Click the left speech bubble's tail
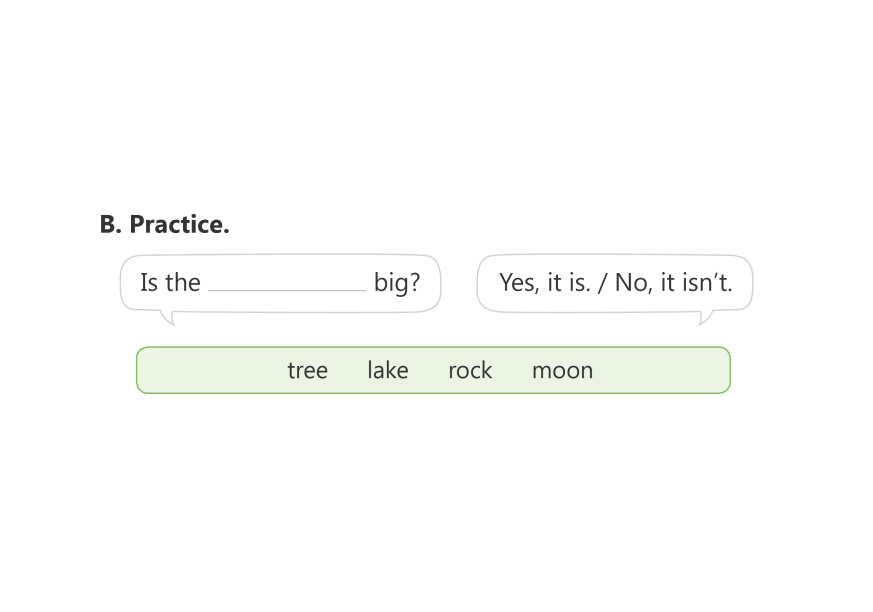This screenshot has width=873, height=612. (x=169, y=317)
